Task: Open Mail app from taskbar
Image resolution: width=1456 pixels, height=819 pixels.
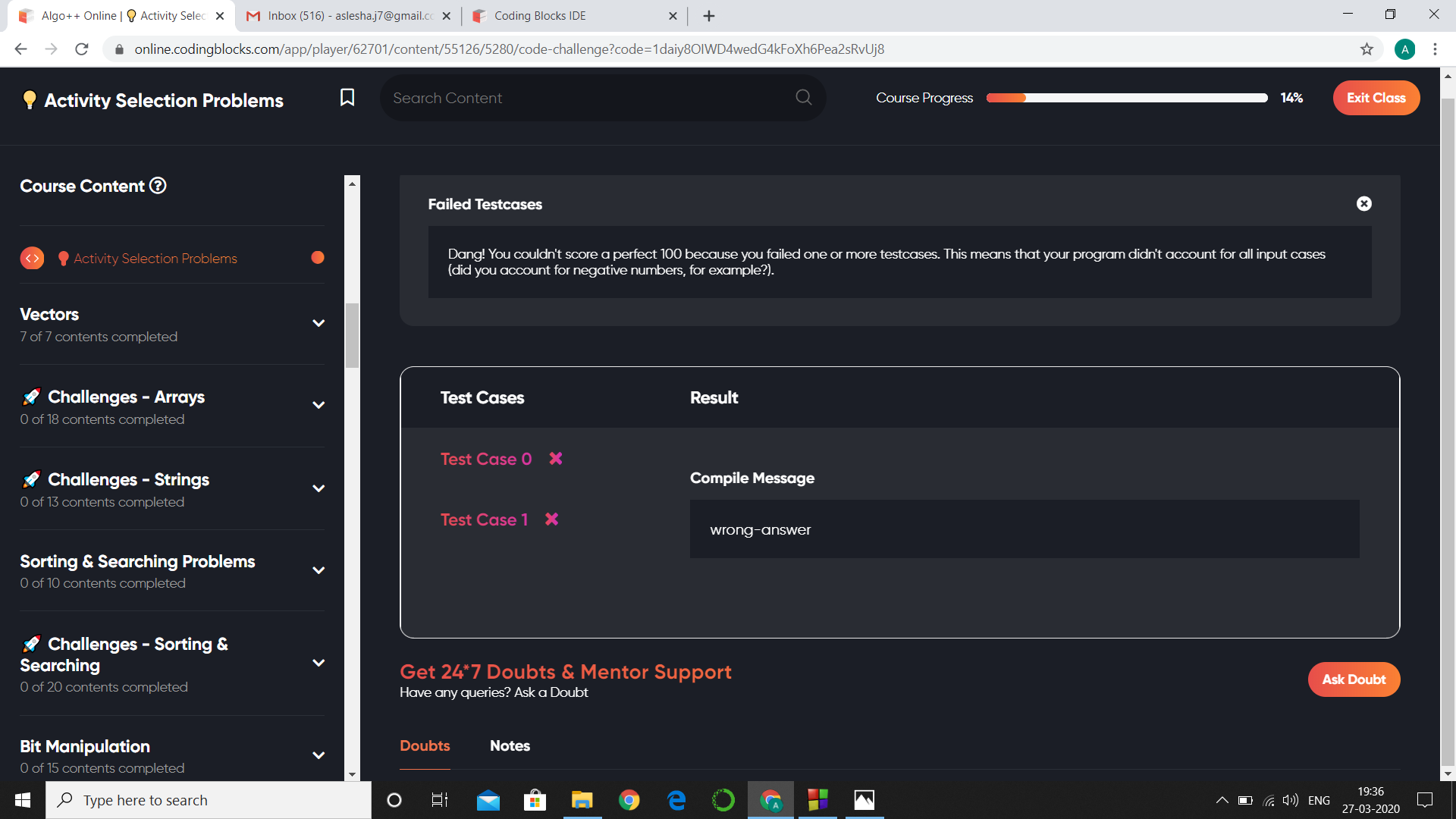Action: click(x=488, y=800)
